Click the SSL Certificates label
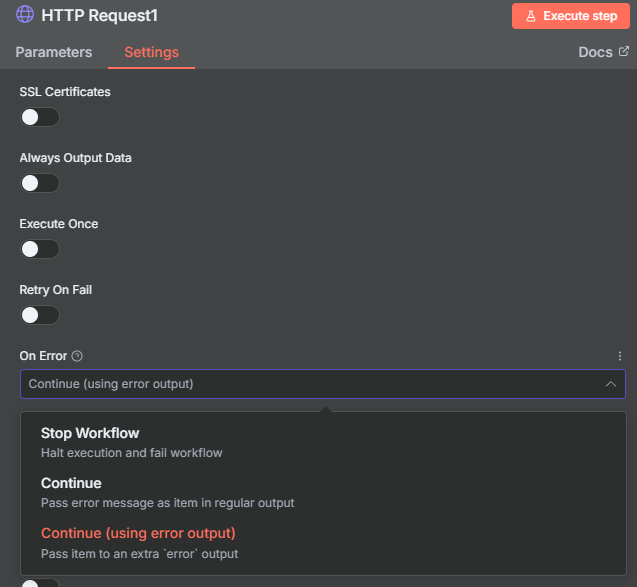The height and width of the screenshot is (587, 637). 65,92
